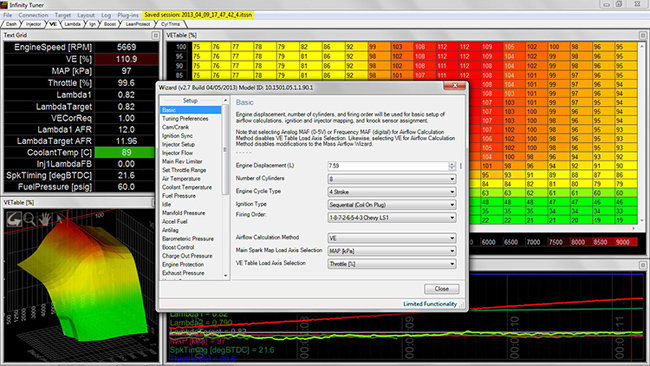The image size is (650, 366).
Task: Open the Log menu
Action: [x=106, y=15]
